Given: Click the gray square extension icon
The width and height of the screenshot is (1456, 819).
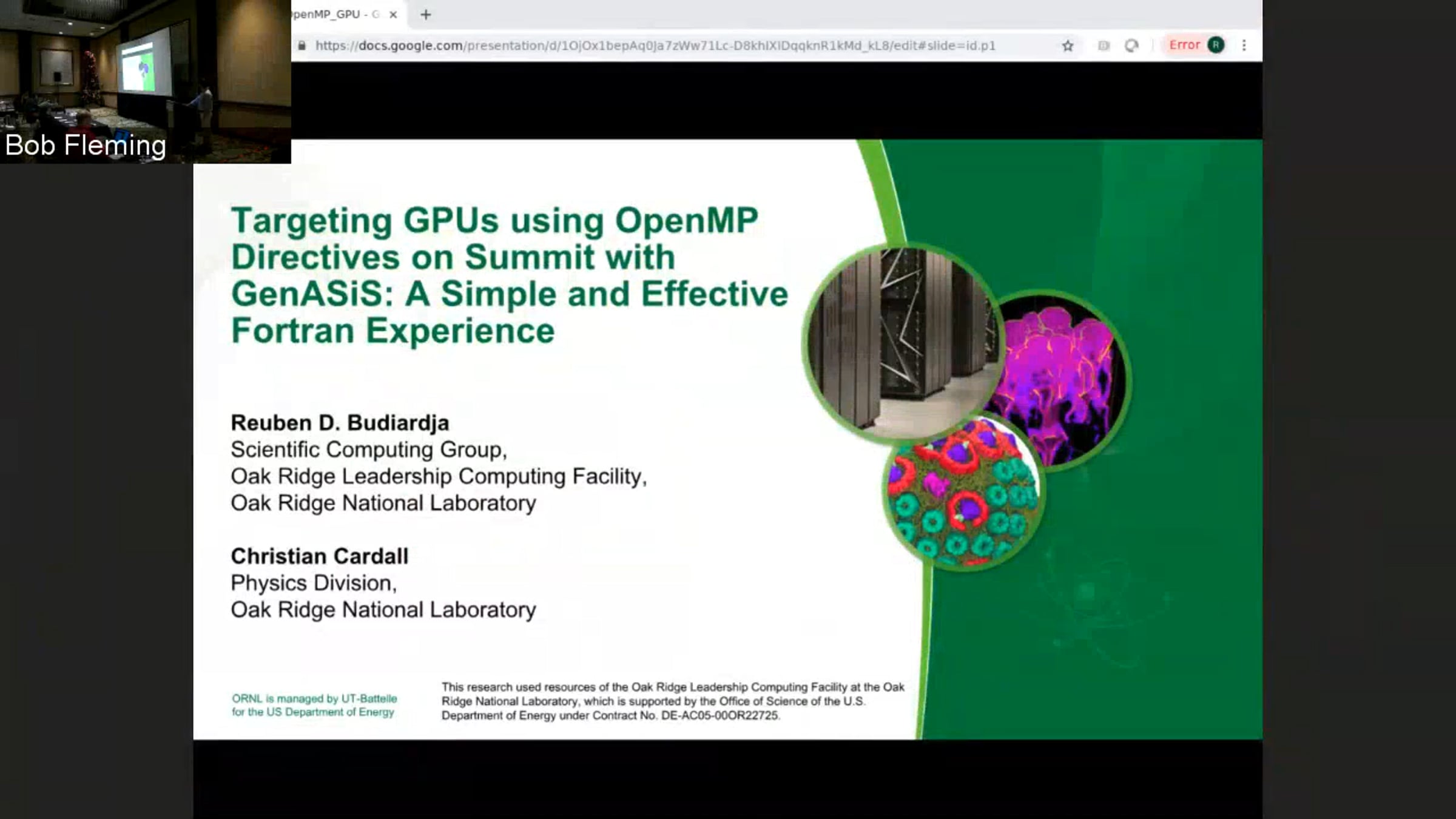Looking at the screenshot, I should 1104,46.
